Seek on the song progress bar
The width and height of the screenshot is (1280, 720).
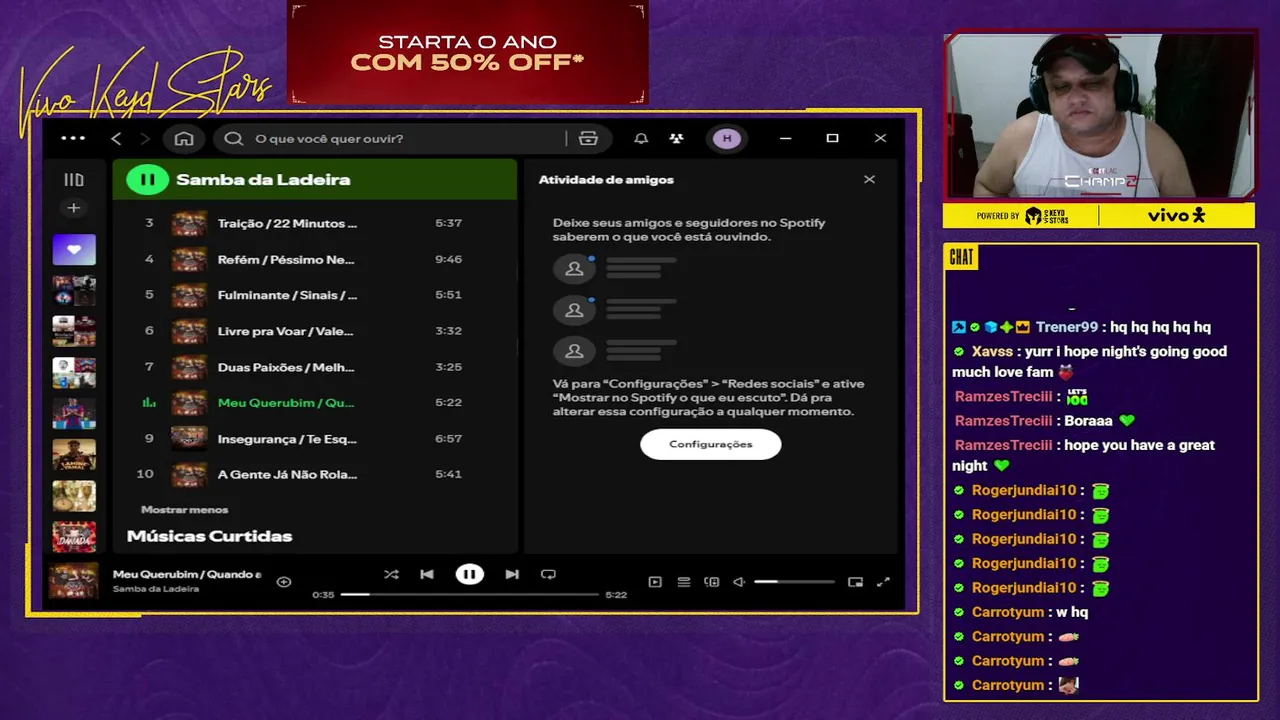click(x=470, y=594)
